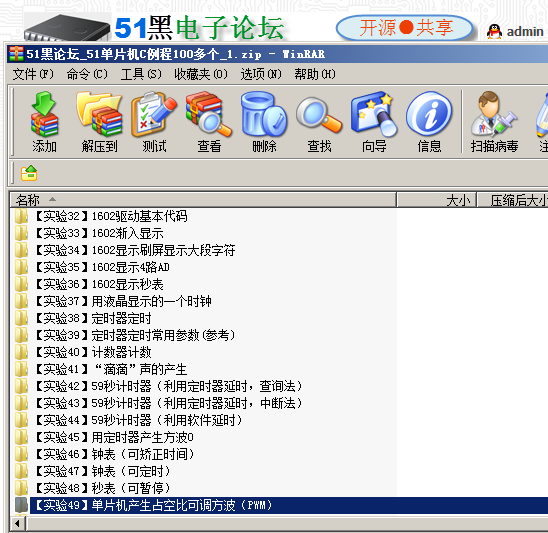Image resolution: width=548 pixels, height=533 pixels.
Task: Open the 文件(F) menu
Action: point(33,74)
